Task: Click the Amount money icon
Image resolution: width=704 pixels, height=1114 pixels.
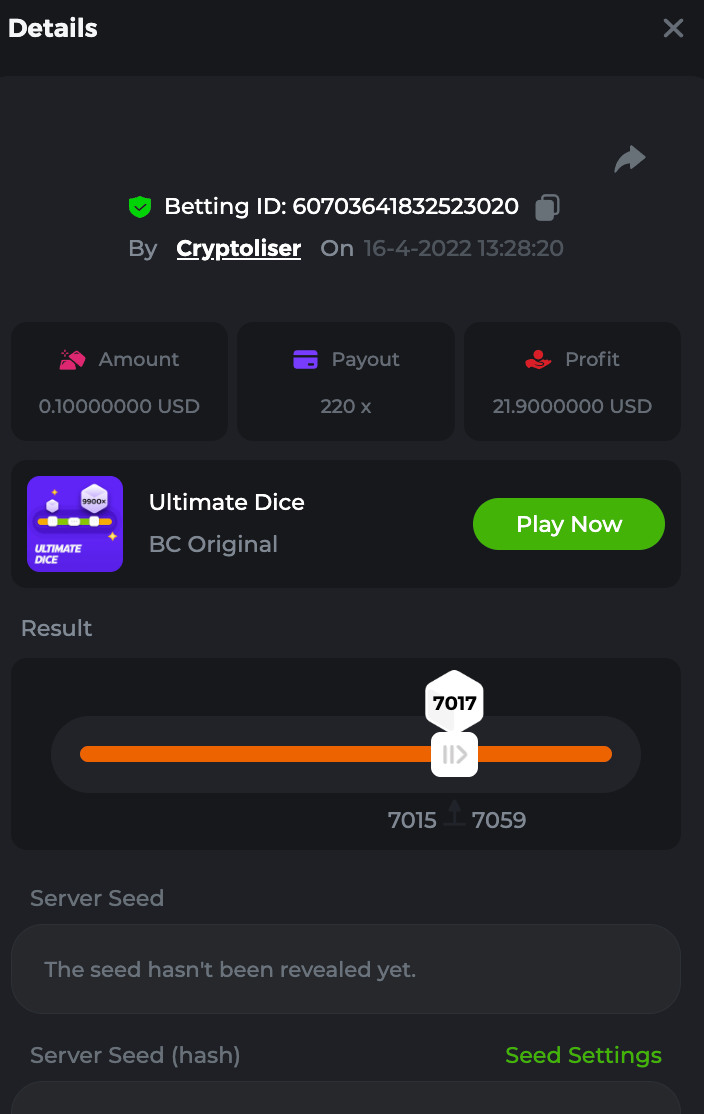Action: [72, 360]
